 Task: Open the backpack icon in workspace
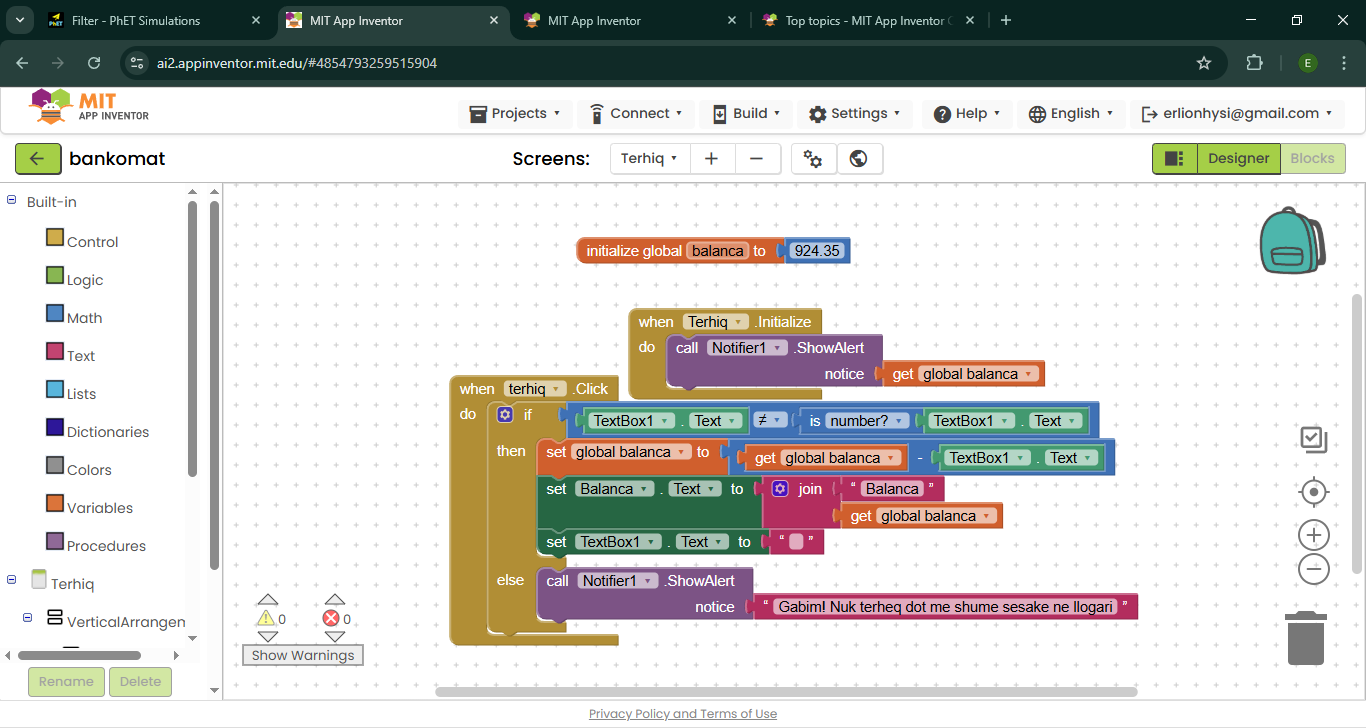click(x=1291, y=242)
